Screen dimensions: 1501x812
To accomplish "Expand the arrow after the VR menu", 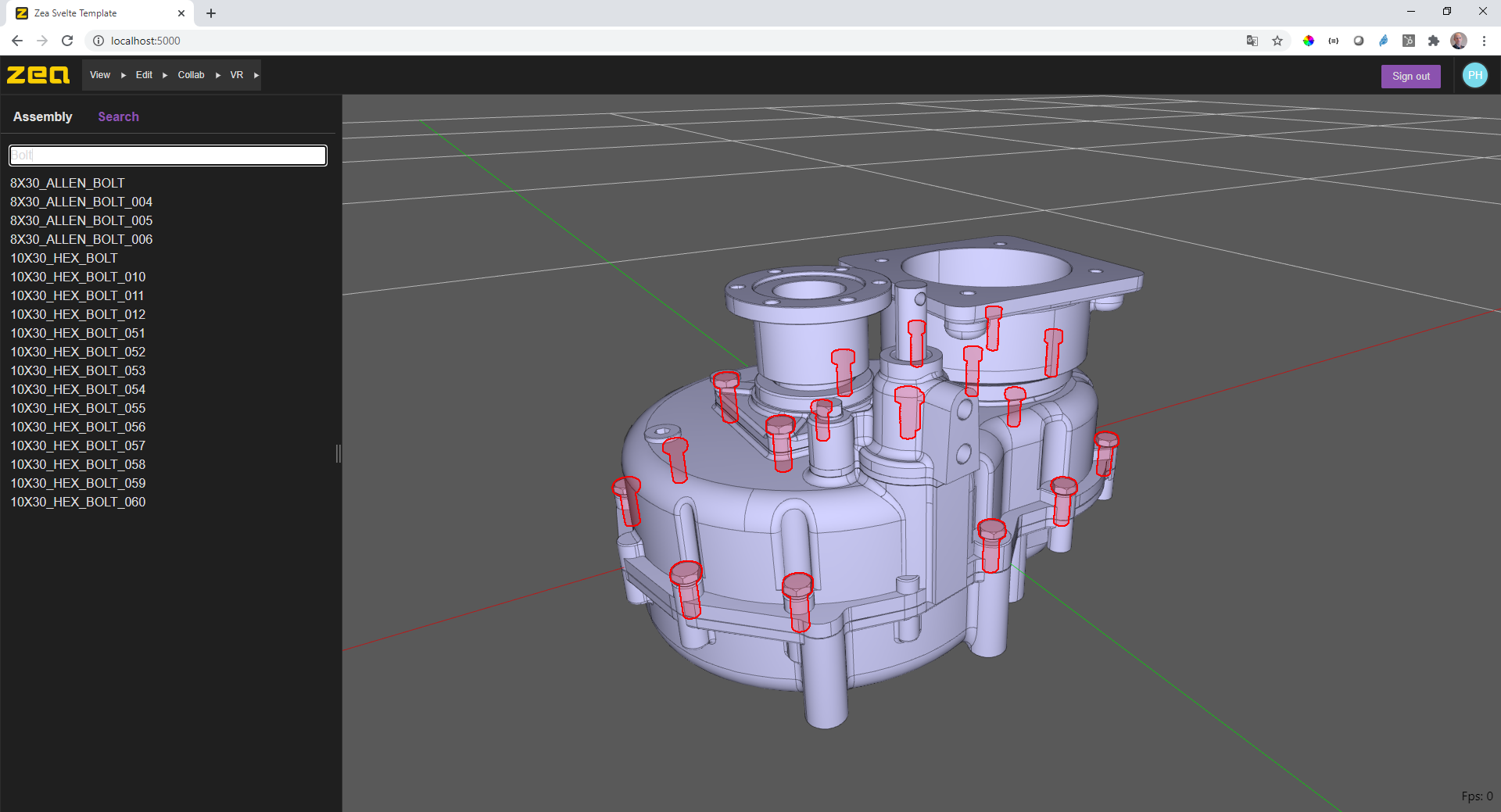I will coord(256,75).
